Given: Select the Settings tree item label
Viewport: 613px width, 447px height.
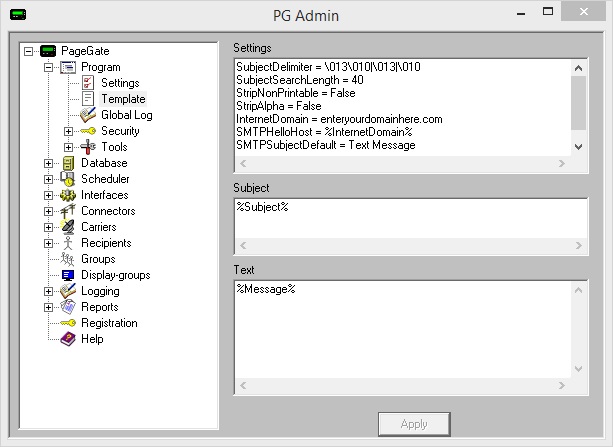Looking at the screenshot, I should 120,83.
